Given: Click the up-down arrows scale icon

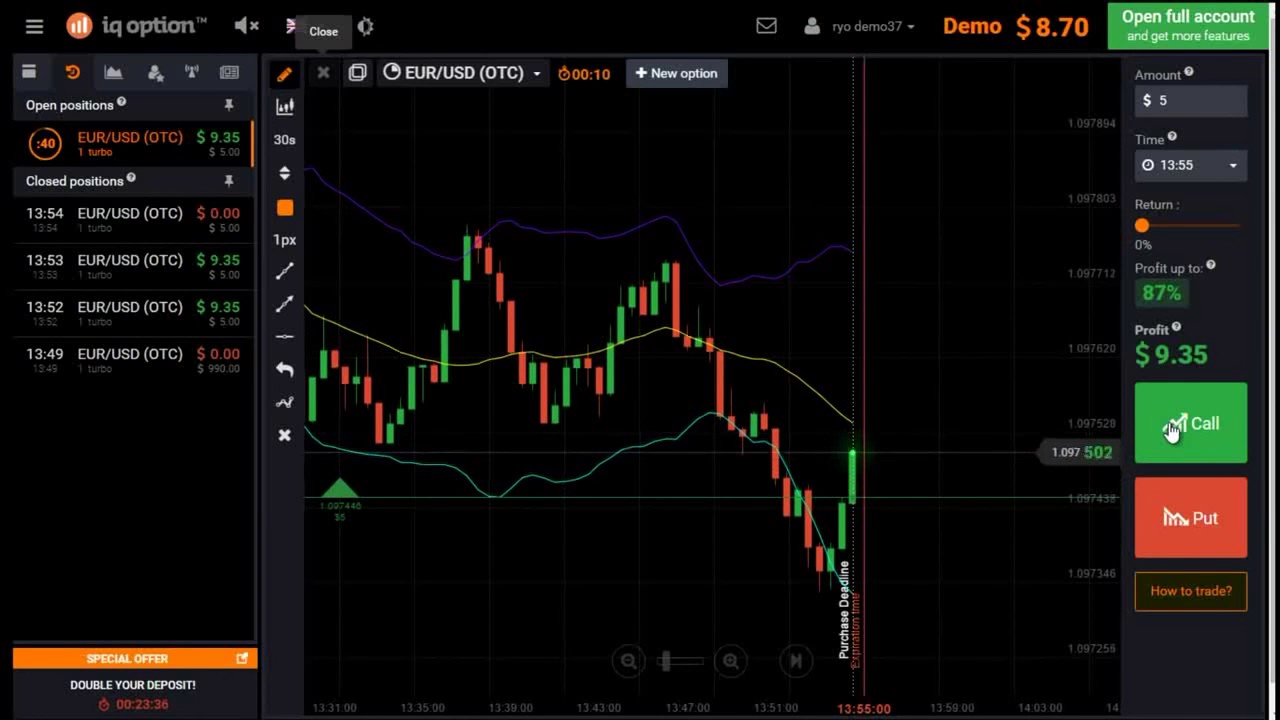Looking at the screenshot, I should click(285, 173).
